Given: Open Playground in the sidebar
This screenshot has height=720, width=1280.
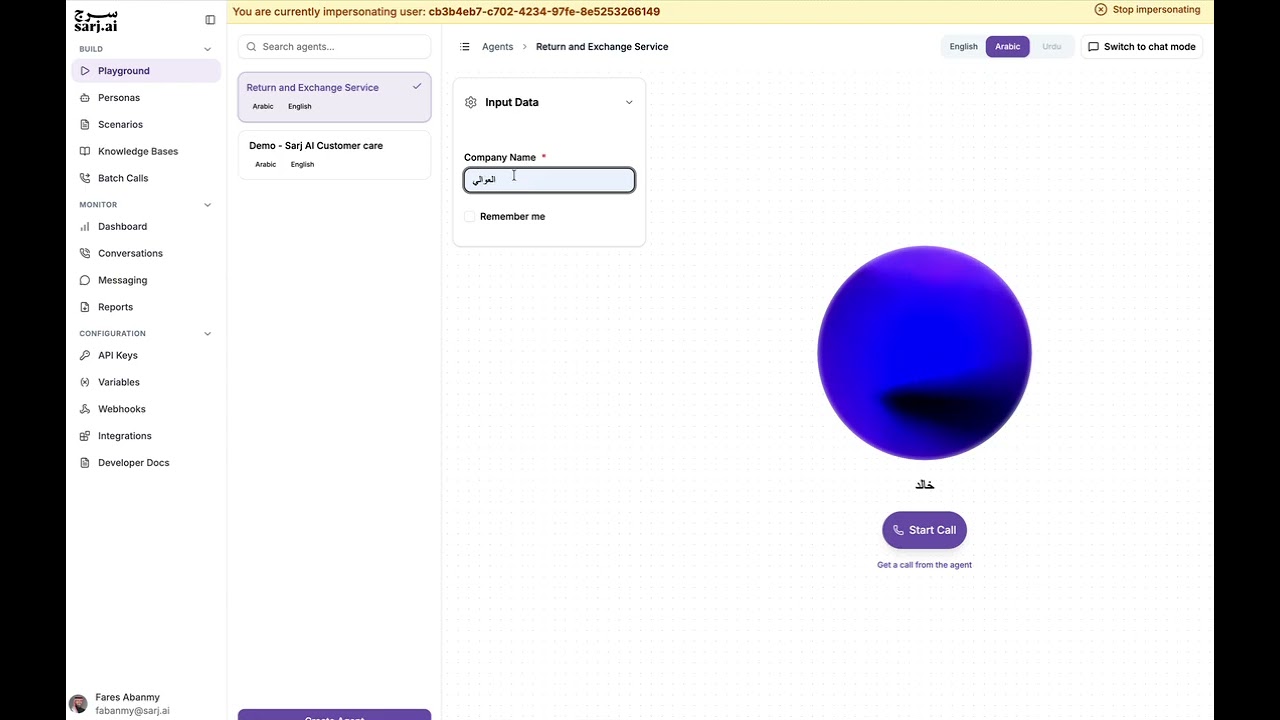Looking at the screenshot, I should tap(146, 71).
